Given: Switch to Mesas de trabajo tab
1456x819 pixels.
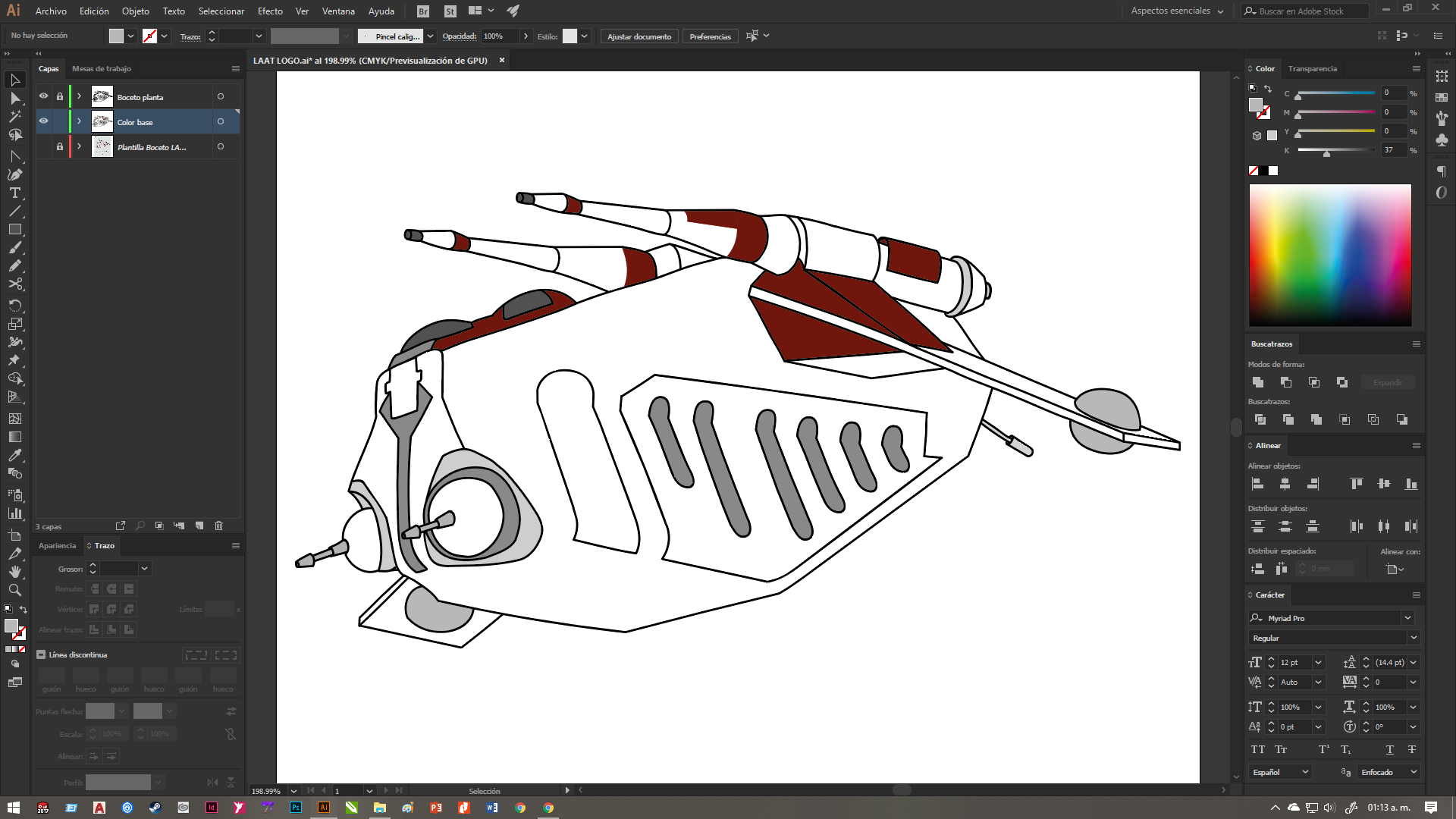Looking at the screenshot, I should (x=102, y=68).
